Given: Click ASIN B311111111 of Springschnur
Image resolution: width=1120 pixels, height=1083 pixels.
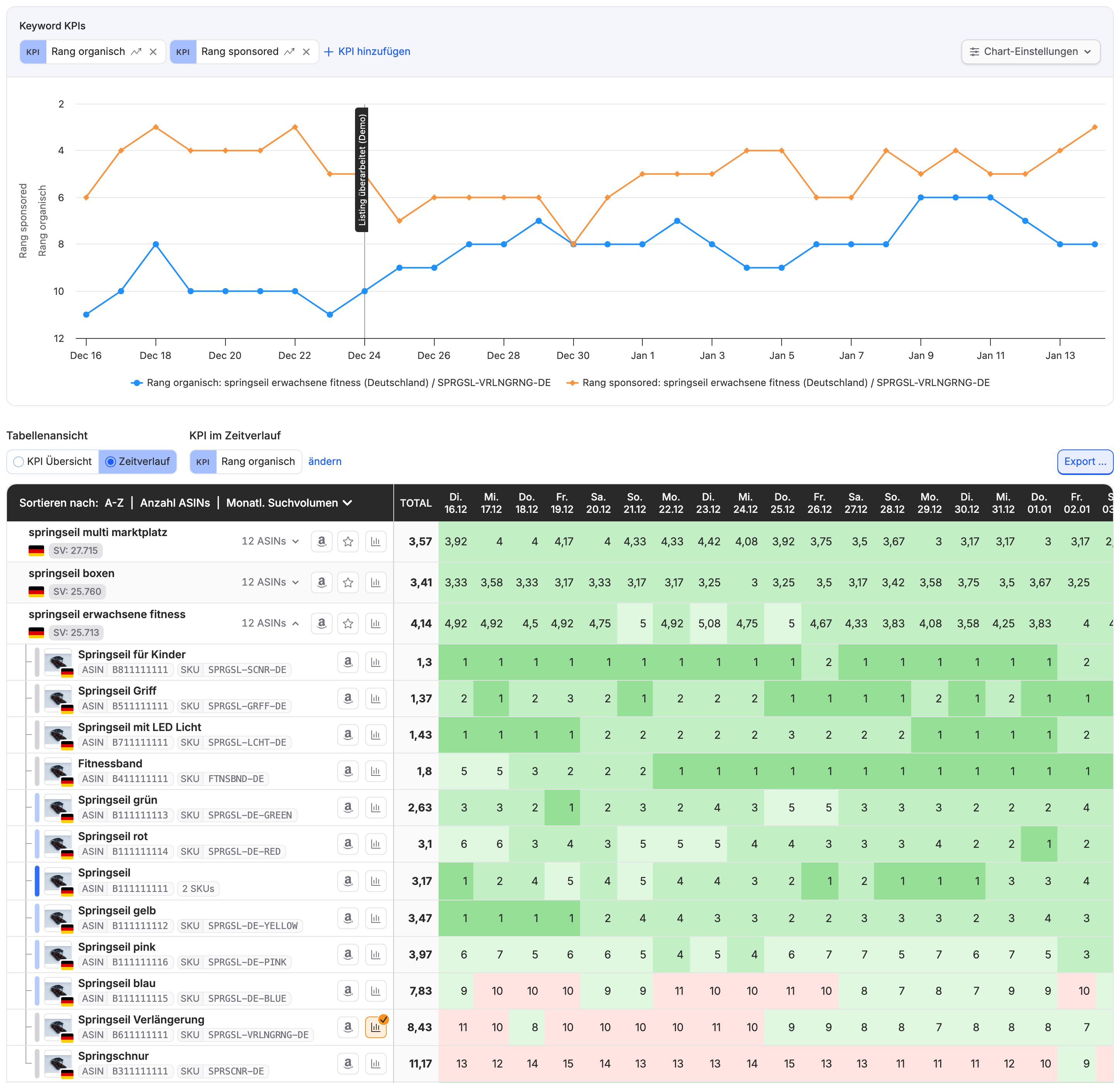Looking at the screenshot, I should pos(125,1071).
